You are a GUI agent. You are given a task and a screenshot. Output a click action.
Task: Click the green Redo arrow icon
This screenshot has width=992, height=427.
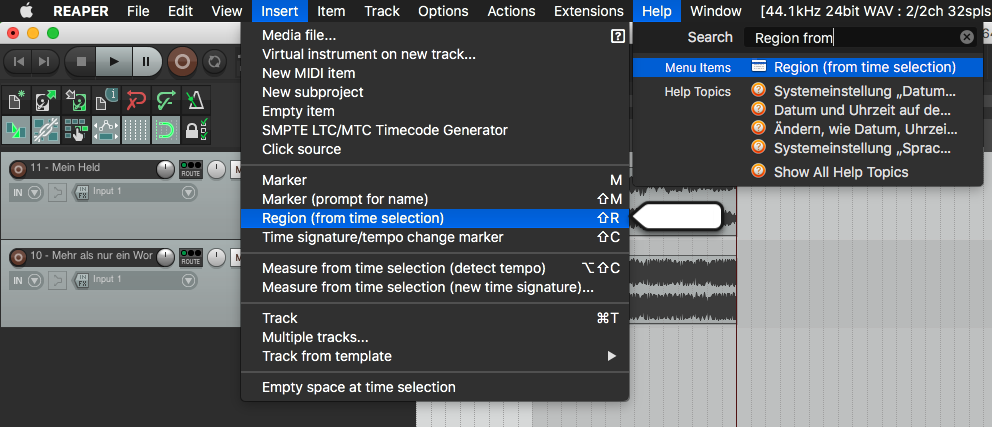click(167, 101)
